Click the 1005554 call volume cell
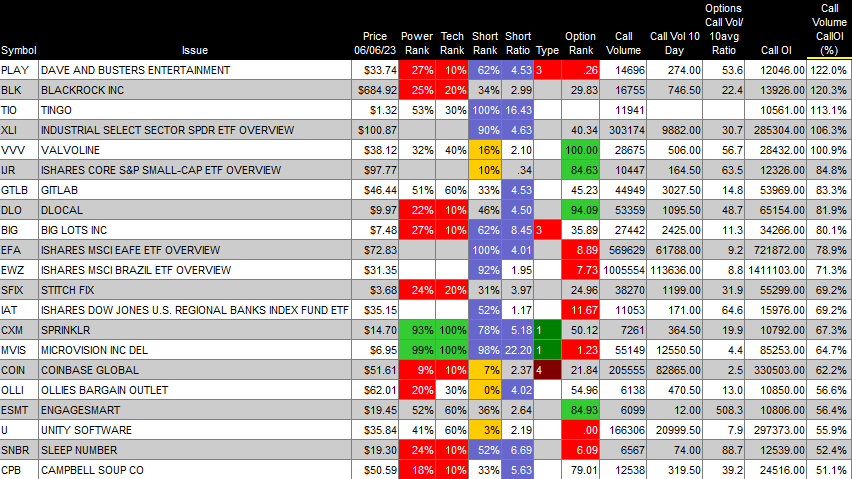 623,270
